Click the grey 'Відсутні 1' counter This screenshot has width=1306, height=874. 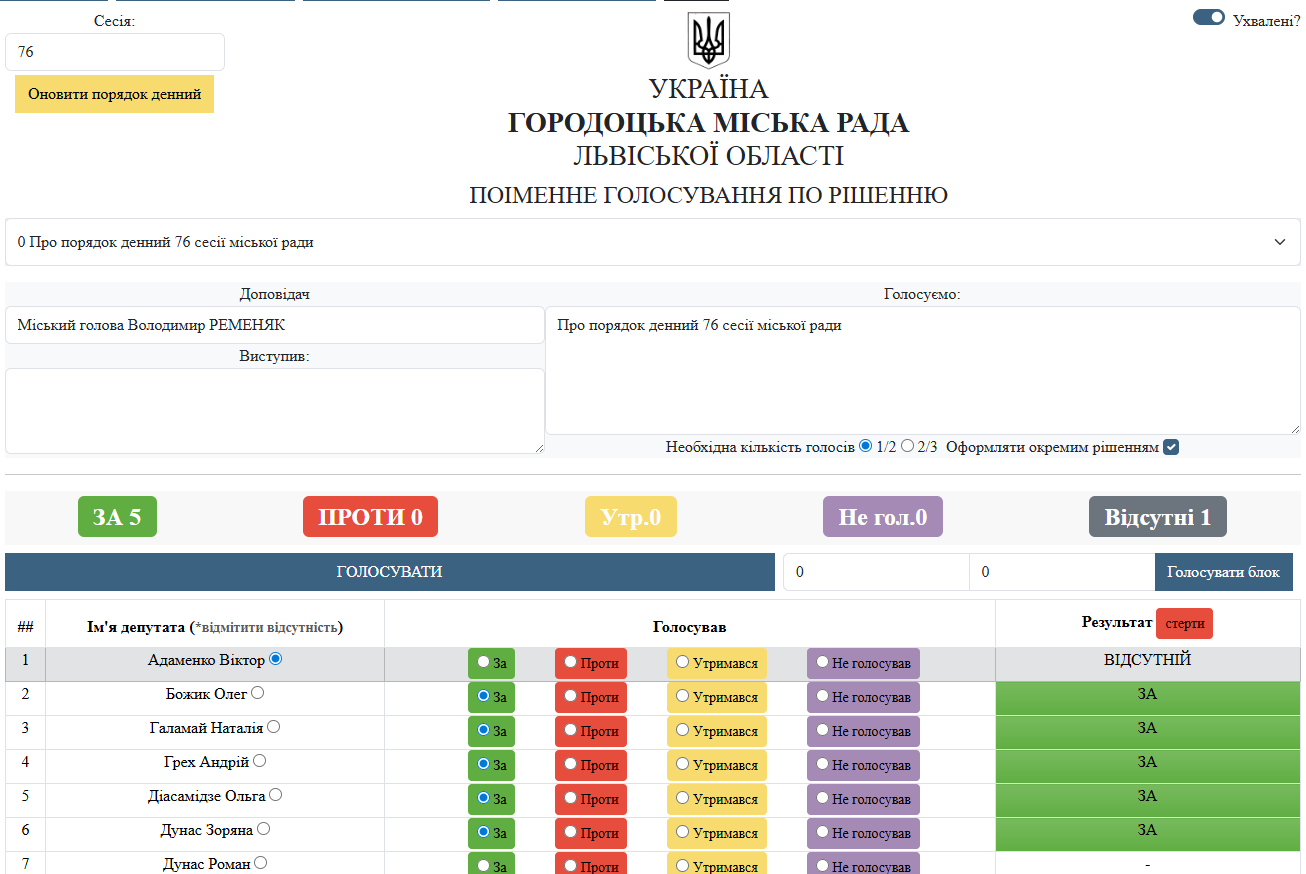click(x=1158, y=517)
